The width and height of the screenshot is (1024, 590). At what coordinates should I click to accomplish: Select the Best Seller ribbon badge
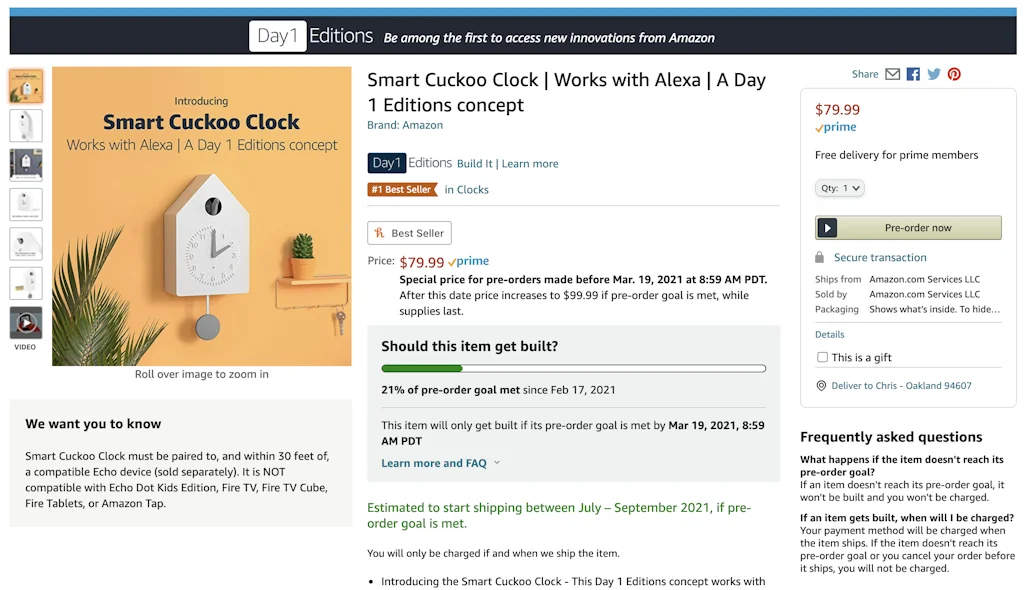409,232
